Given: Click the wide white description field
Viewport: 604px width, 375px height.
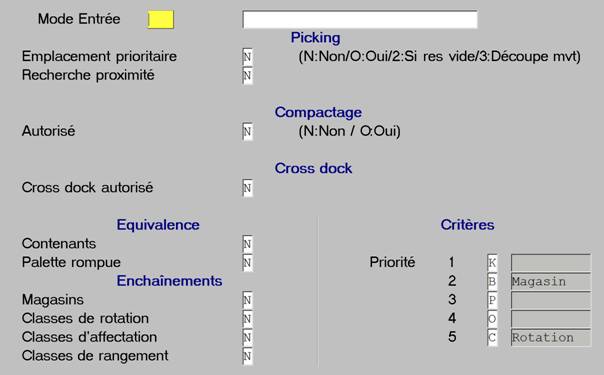Looking at the screenshot, I should 360,19.
